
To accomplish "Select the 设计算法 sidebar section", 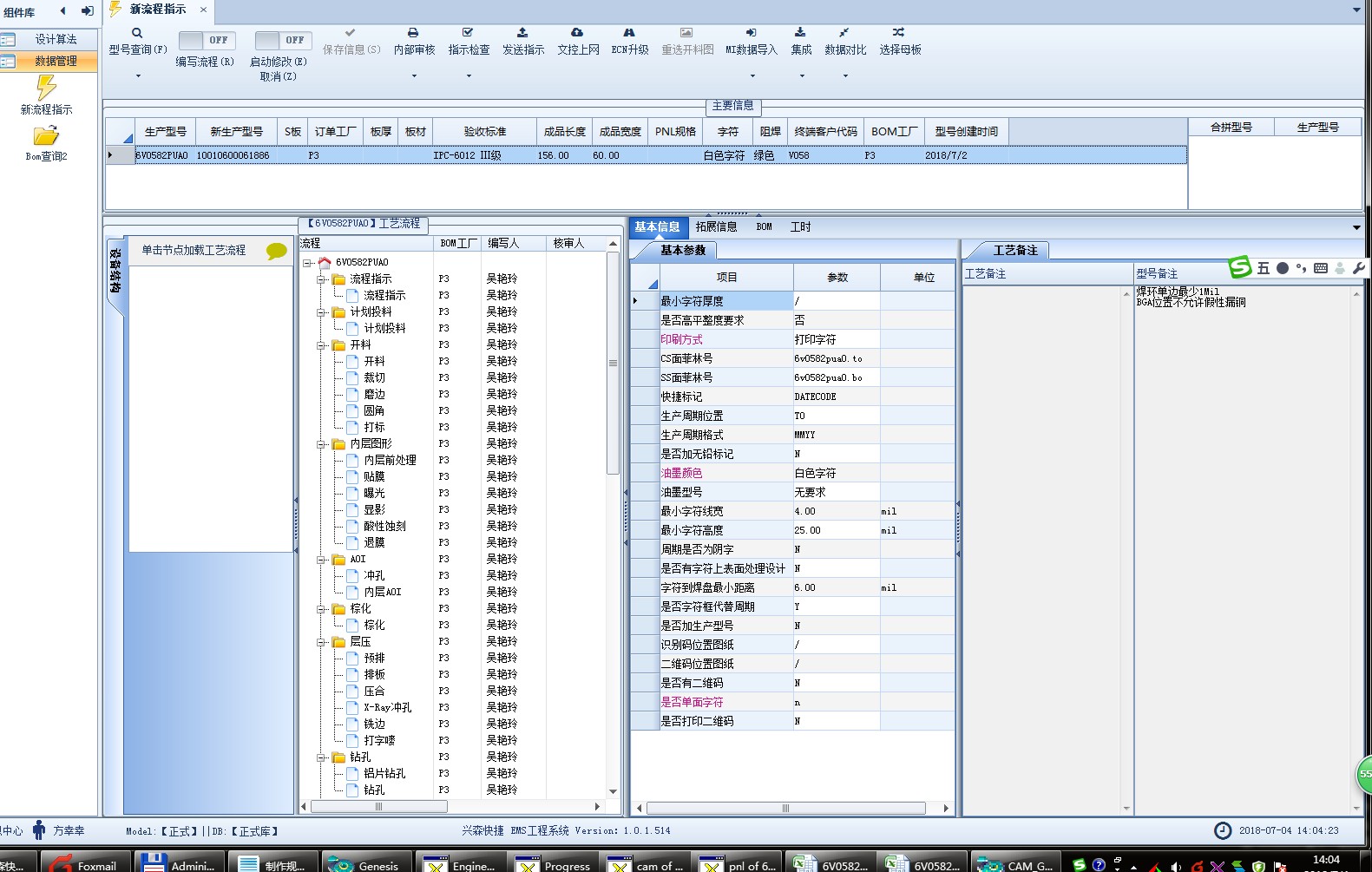I will coord(49,39).
